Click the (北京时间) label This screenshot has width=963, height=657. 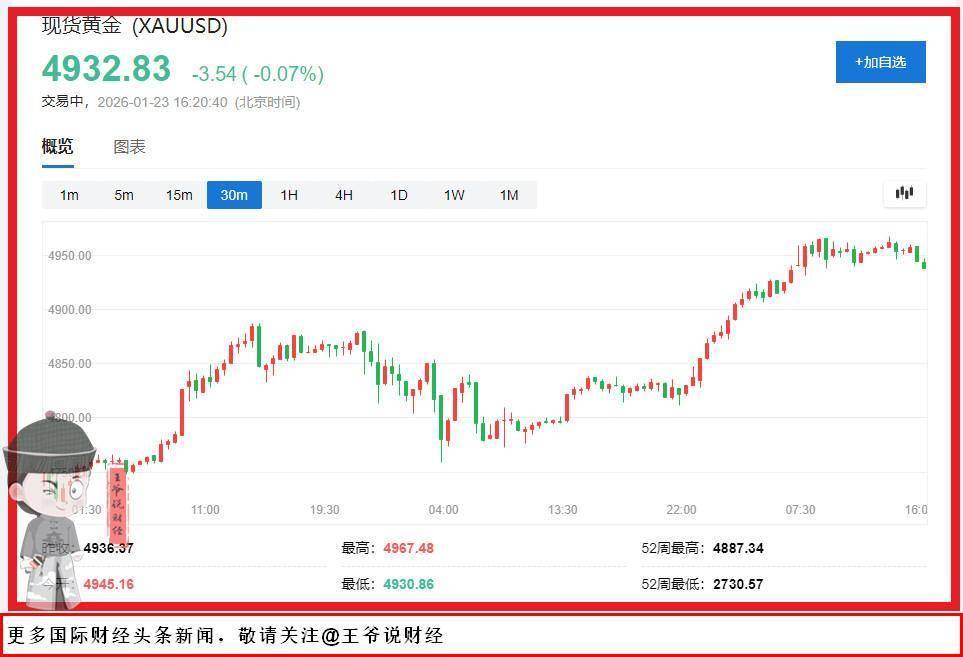(x=267, y=102)
